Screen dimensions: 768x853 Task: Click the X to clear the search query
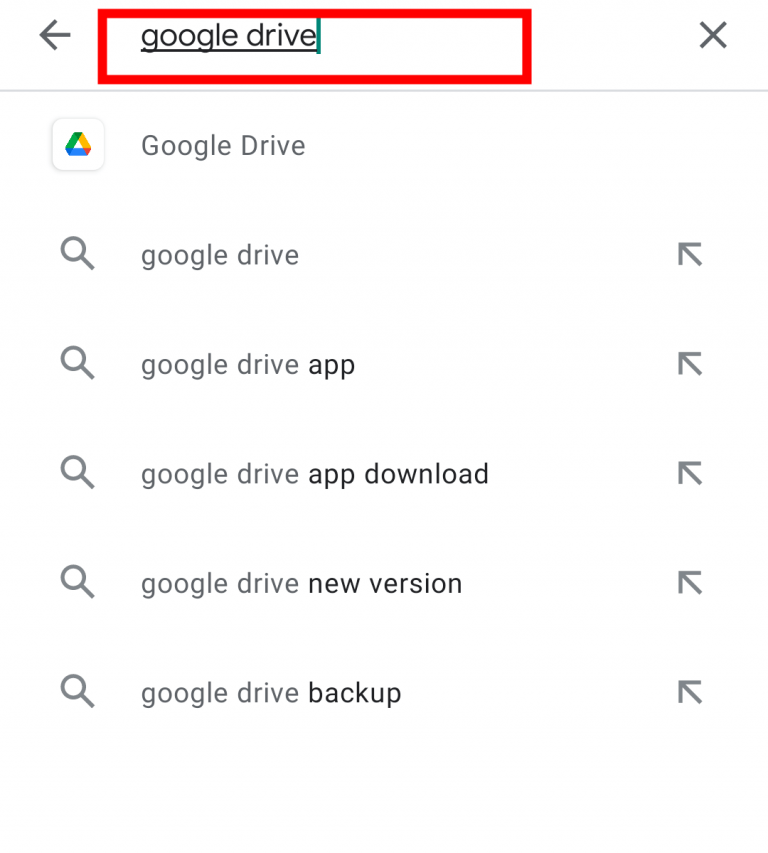(712, 35)
